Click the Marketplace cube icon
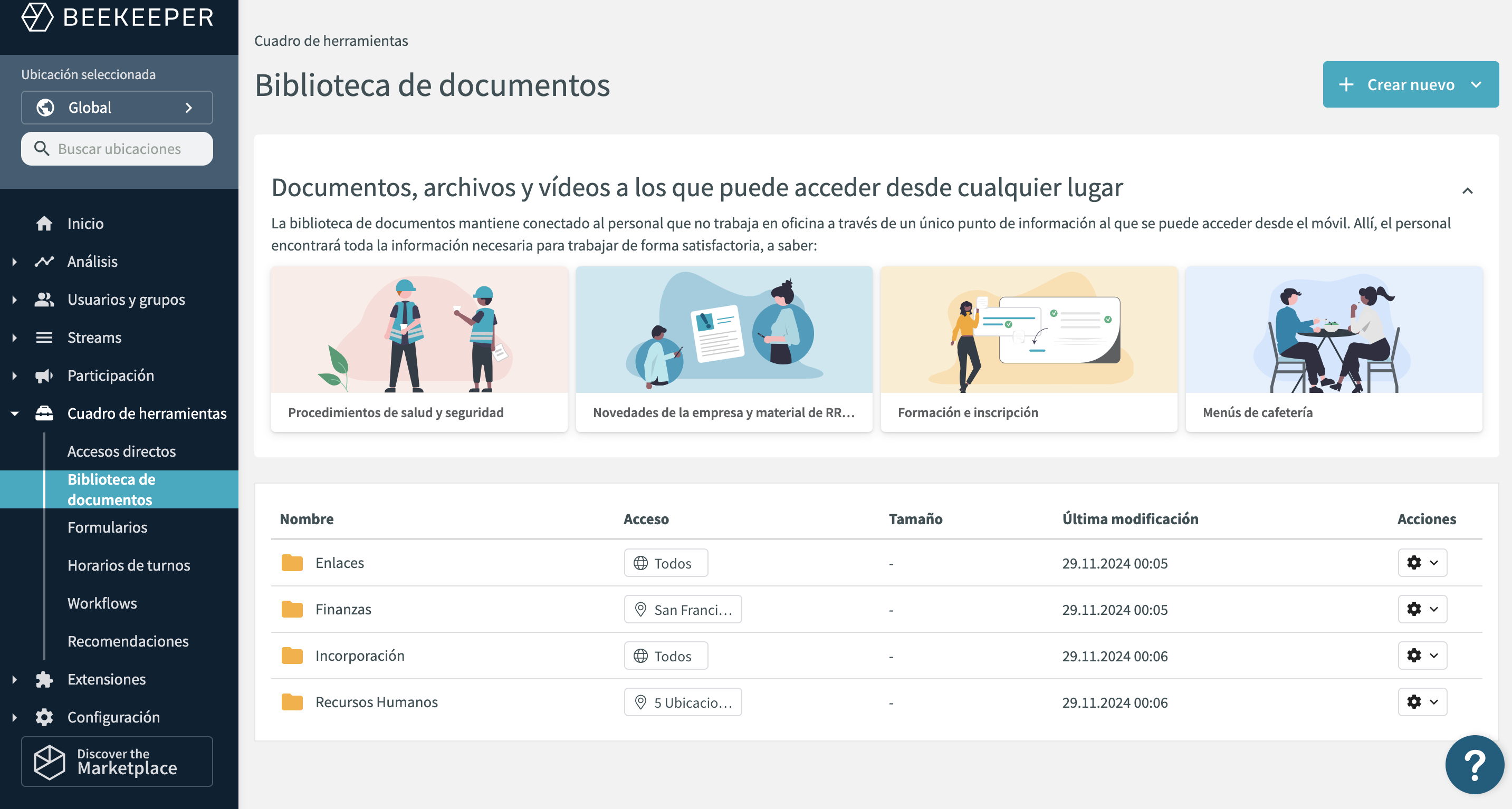The image size is (1512, 809). [x=49, y=762]
